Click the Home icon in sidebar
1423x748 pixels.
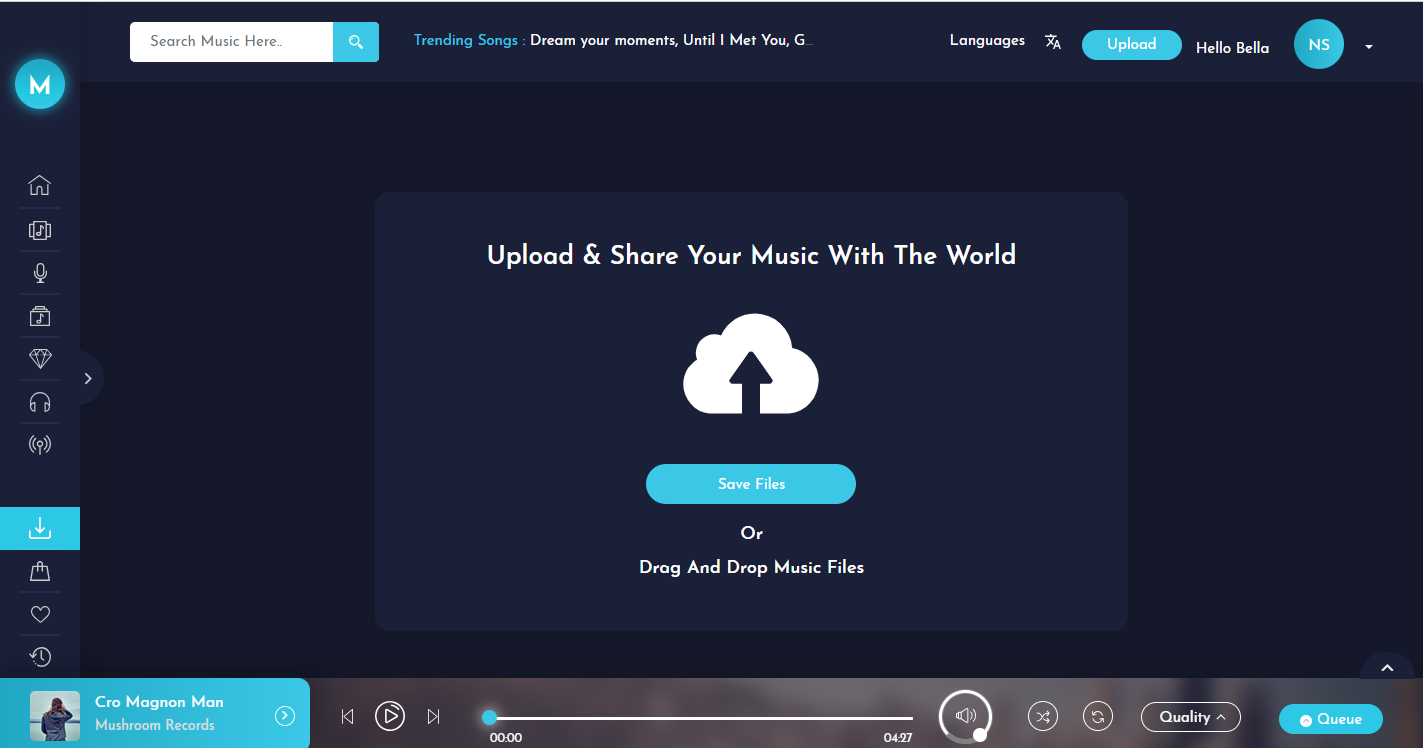coord(40,185)
